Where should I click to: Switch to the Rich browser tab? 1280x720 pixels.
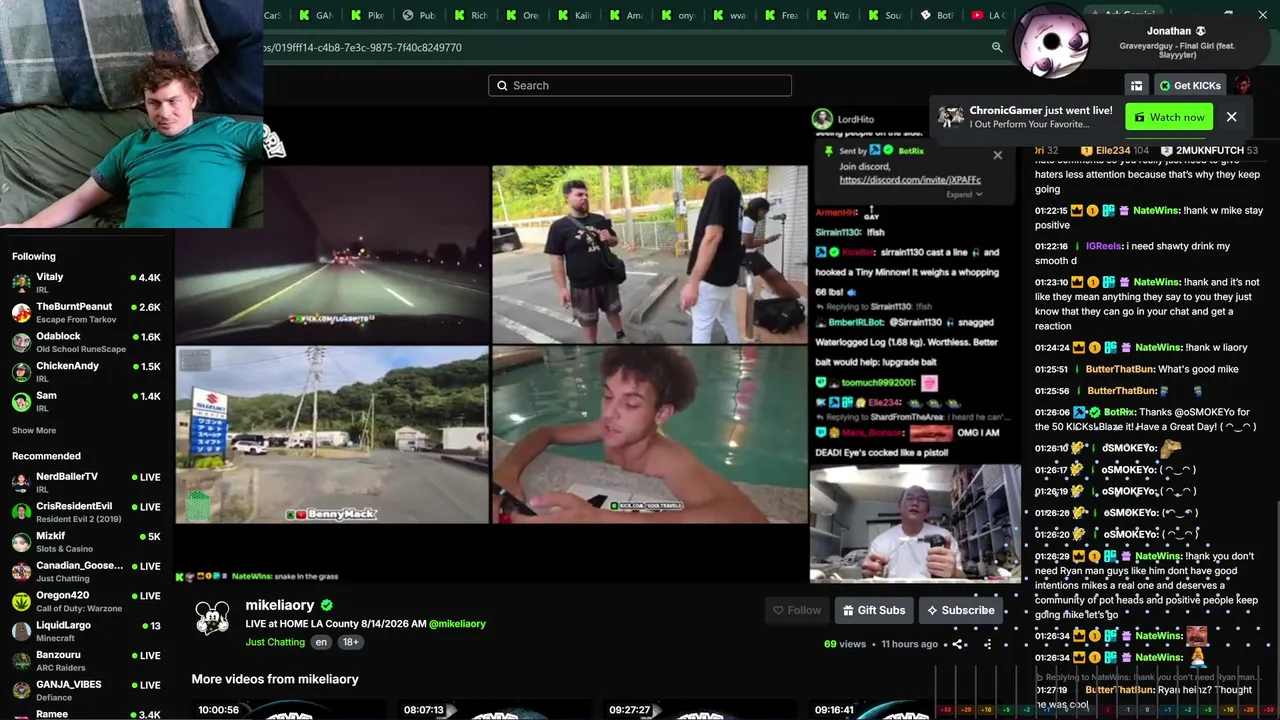[x=472, y=15]
